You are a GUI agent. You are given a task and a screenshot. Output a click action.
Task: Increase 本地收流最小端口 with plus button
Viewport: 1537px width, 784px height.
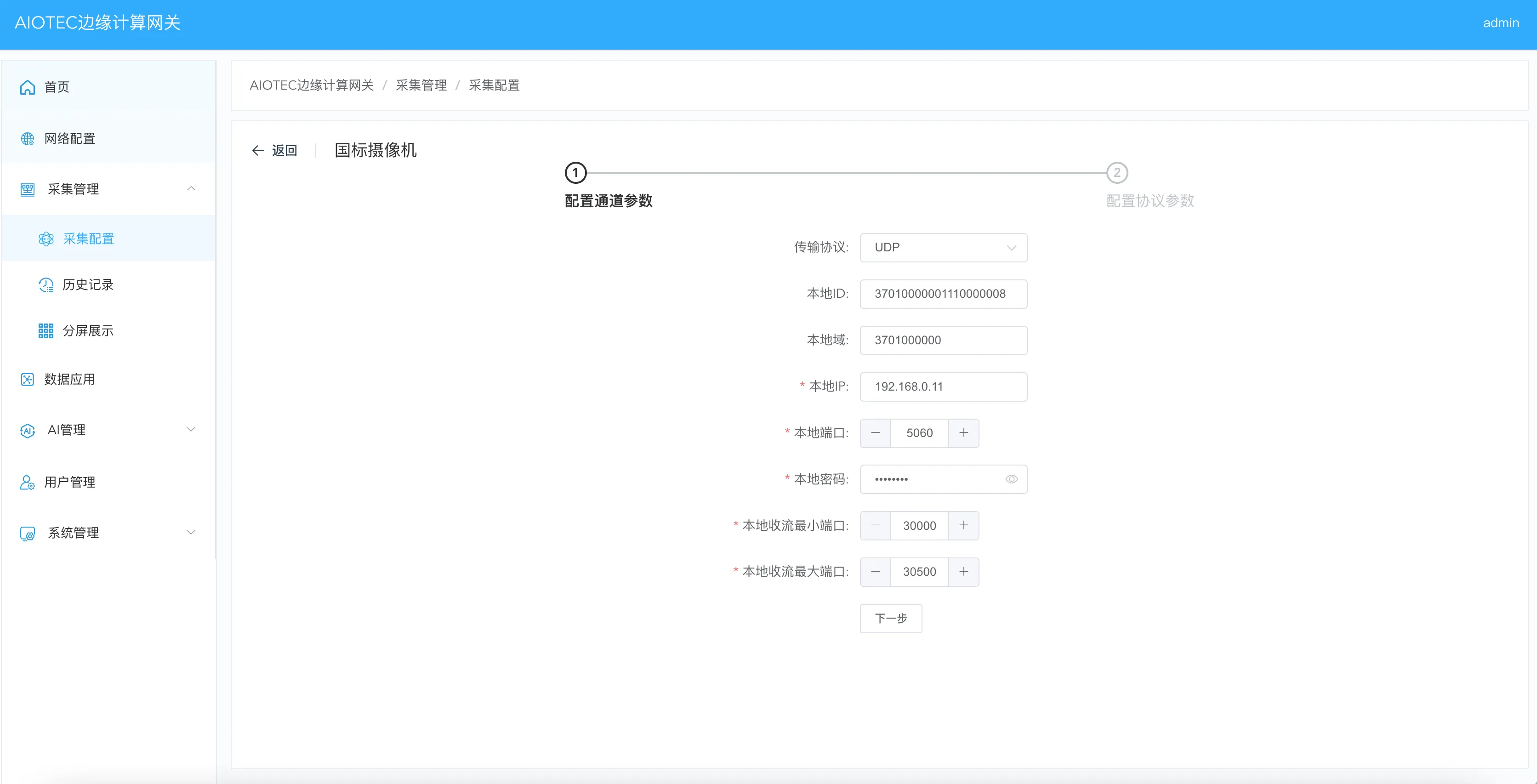click(x=963, y=526)
